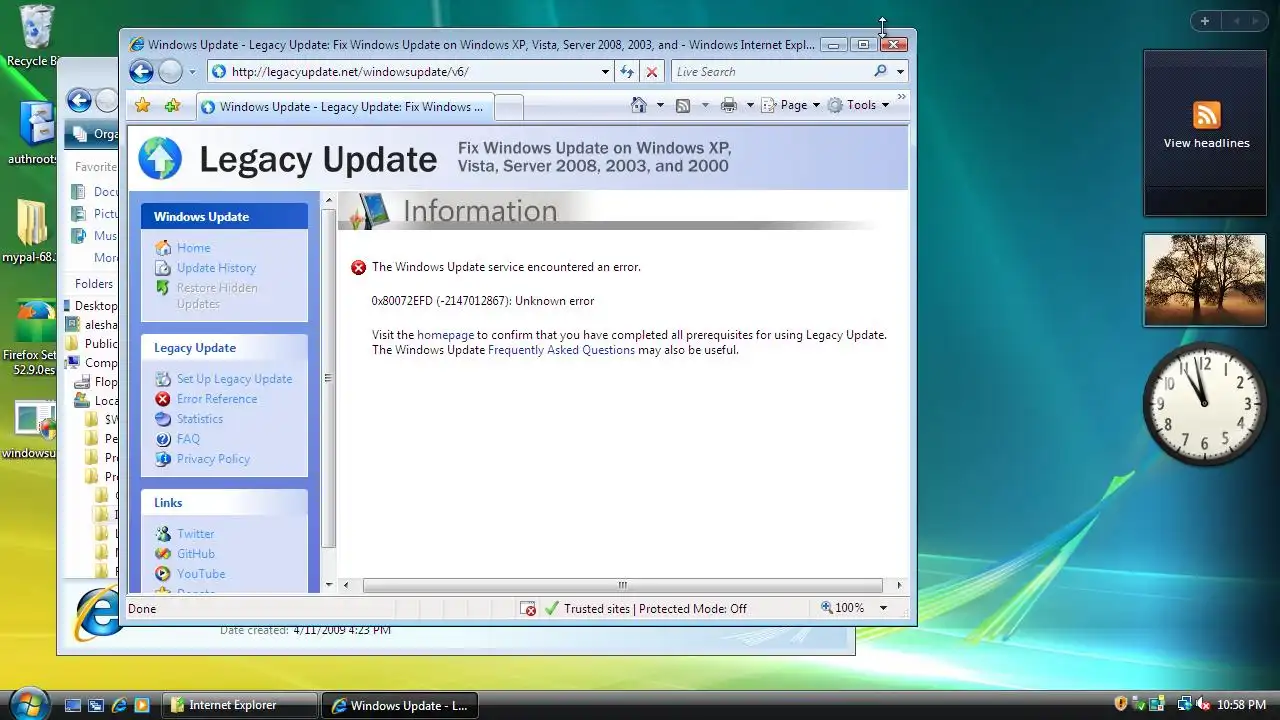Toggle the trusted sites checkmark in status bar
Image resolution: width=1280 pixels, height=720 pixels.
tap(551, 608)
